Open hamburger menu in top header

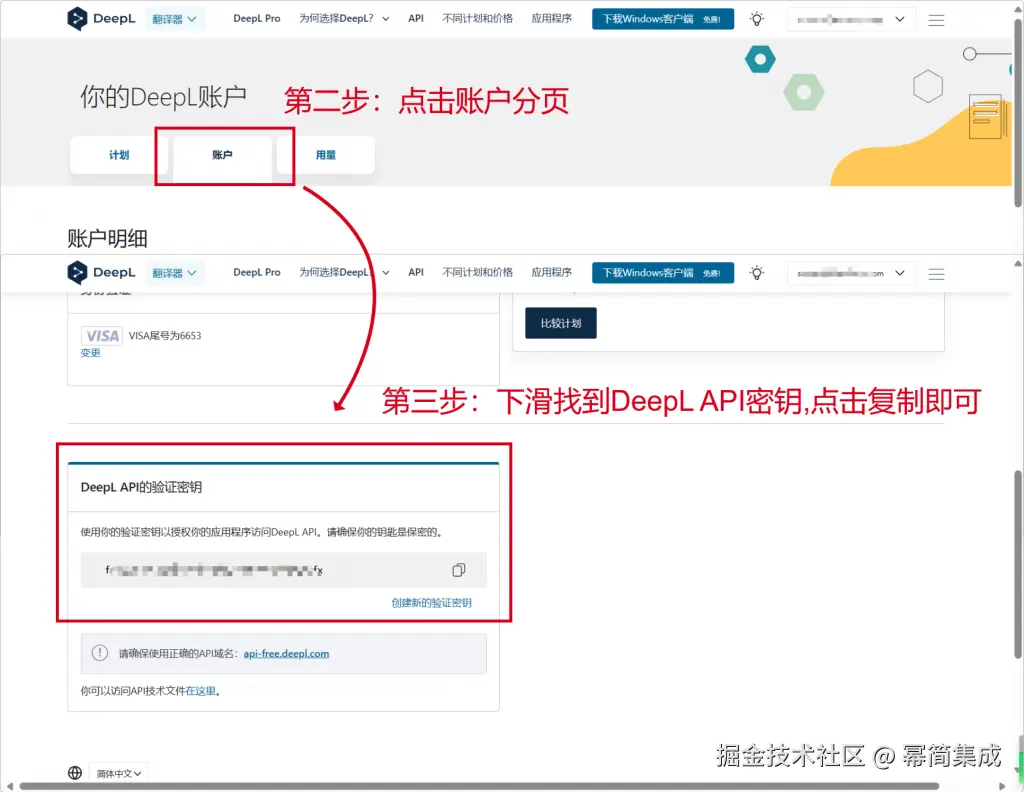[936, 20]
